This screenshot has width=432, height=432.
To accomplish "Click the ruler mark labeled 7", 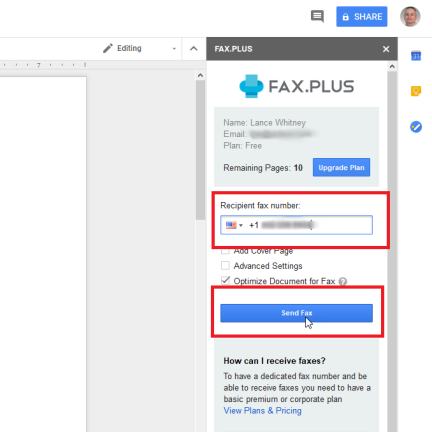I will (38, 65).
